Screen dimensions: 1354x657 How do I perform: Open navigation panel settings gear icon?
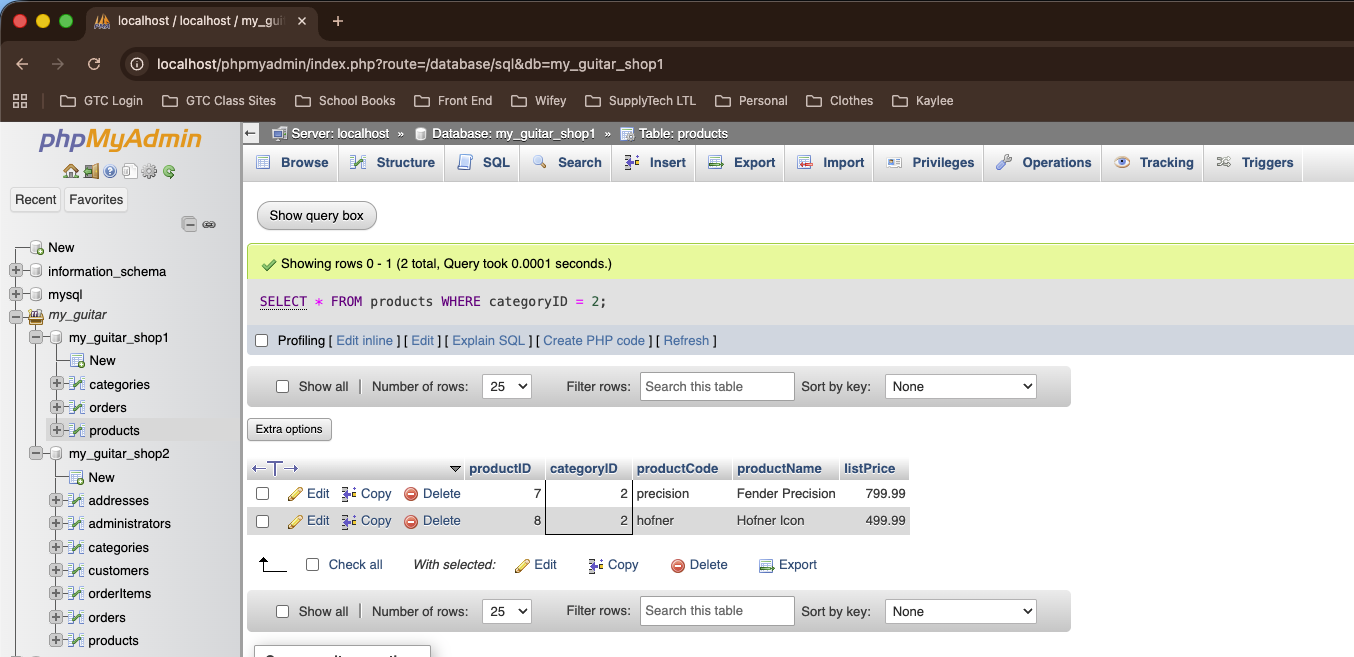tap(149, 171)
